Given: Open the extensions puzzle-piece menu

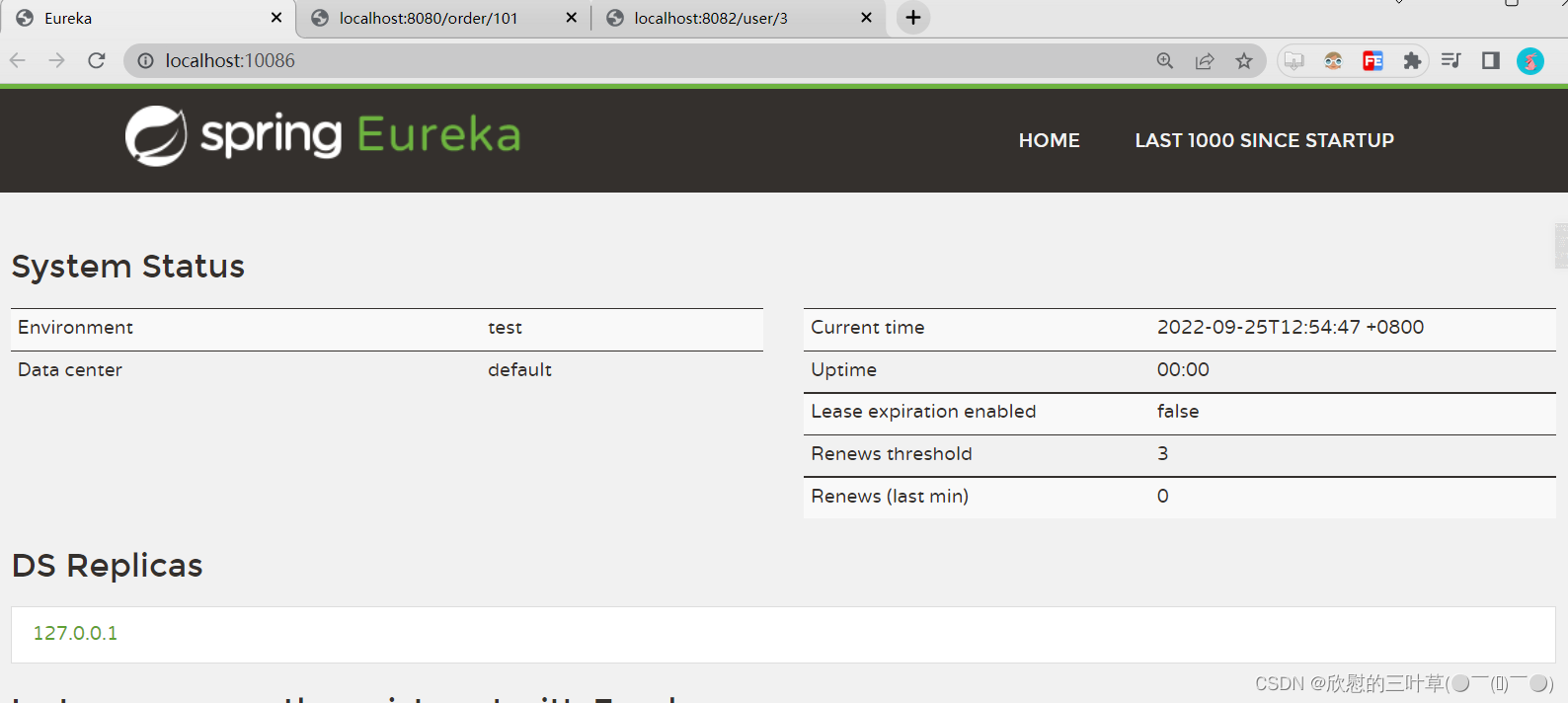Looking at the screenshot, I should pos(1412,60).
